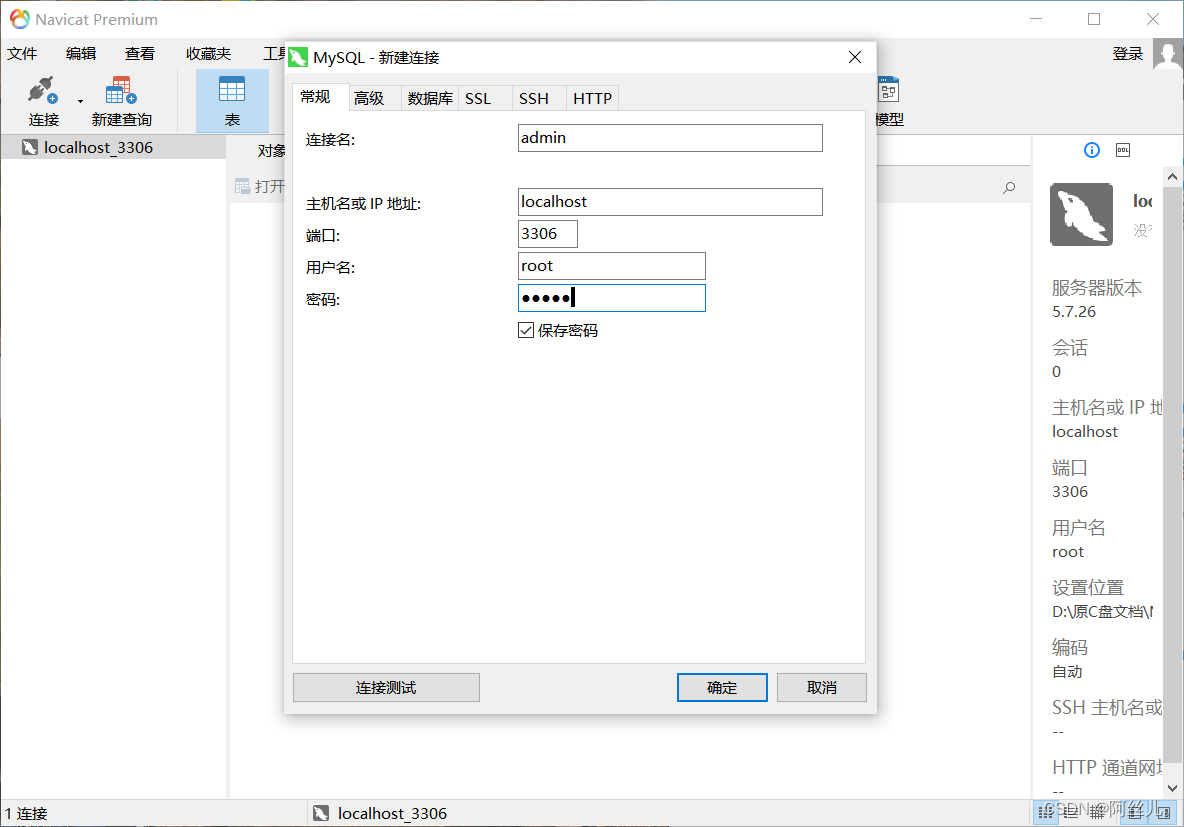The image size is (1184, 827).
Task: Click the "1 连接" status bar text
Action: pyautogui.click(x=26, y=813)
